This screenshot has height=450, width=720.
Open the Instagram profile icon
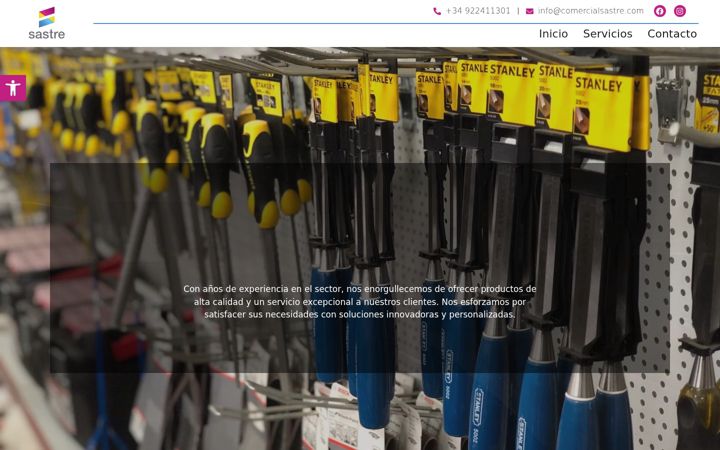coord(680,11)
